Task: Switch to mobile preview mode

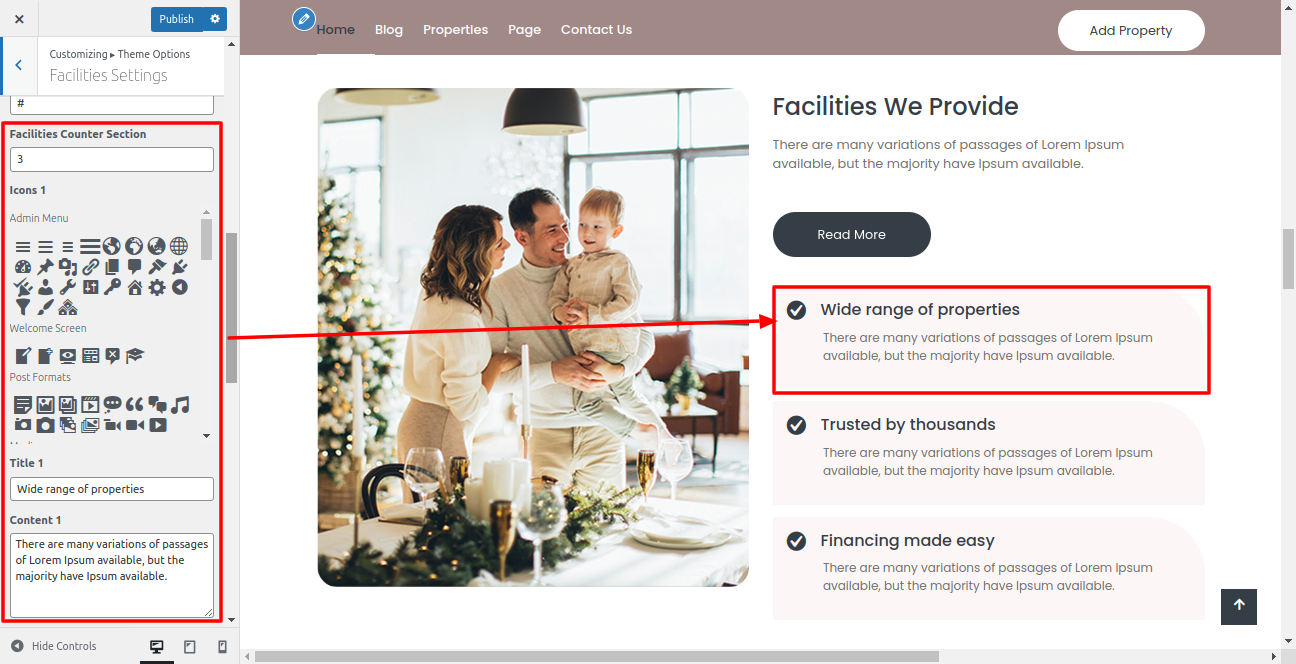Action: pyautogui.click(x=222, y=647)
